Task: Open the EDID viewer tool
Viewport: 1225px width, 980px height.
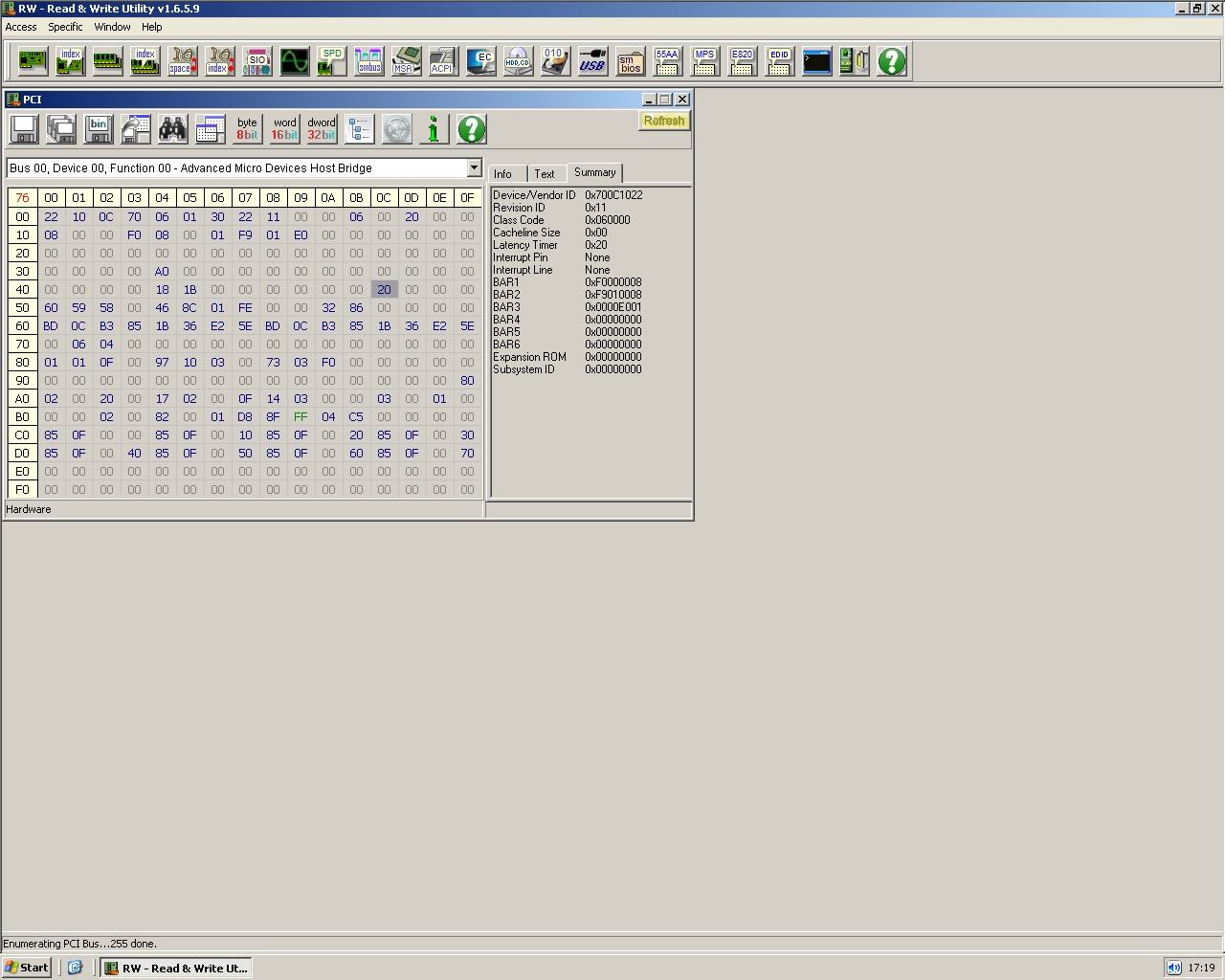Action: pyautogui.click(x=780, y=61)
